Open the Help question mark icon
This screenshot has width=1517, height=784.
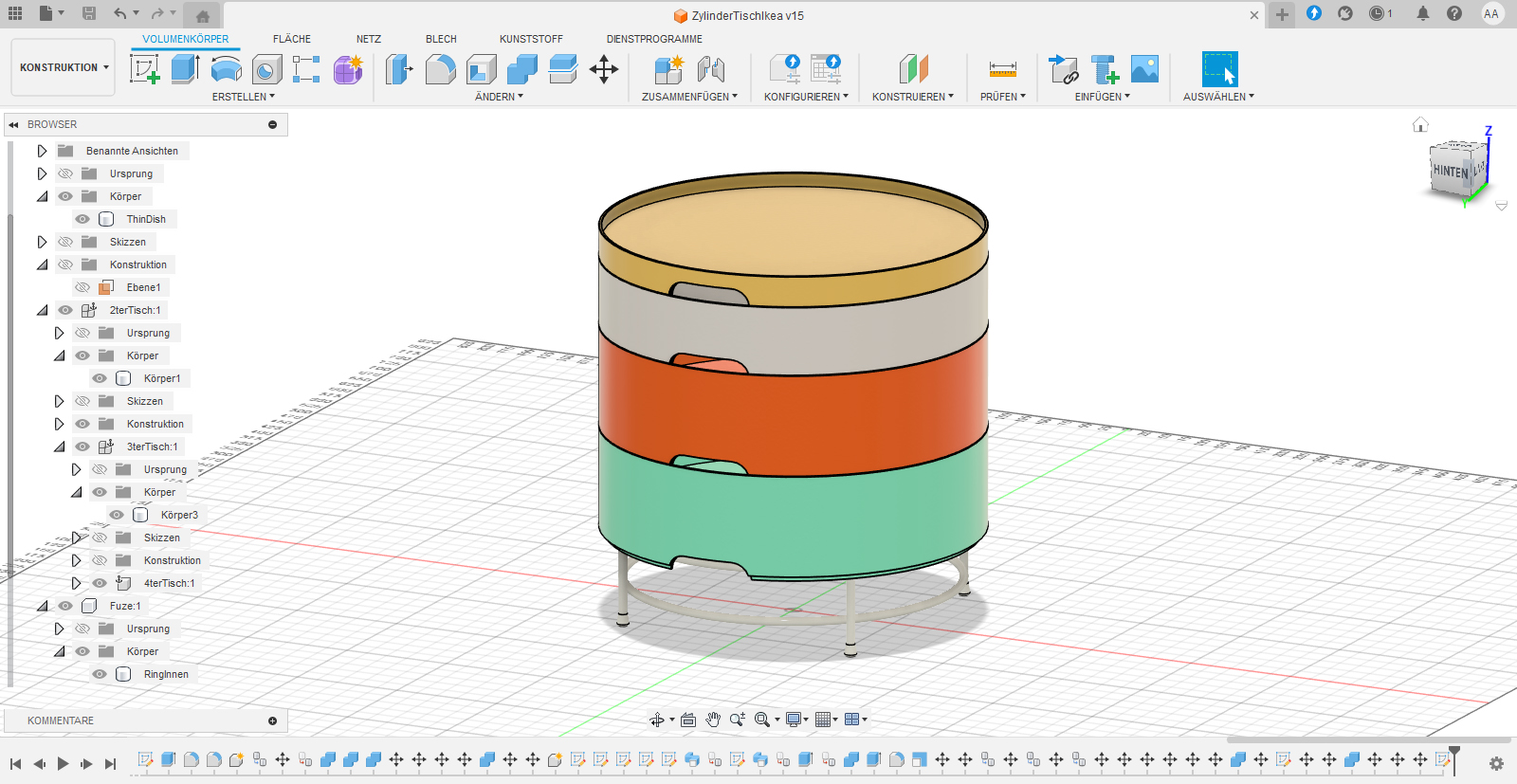(1454, 13)
